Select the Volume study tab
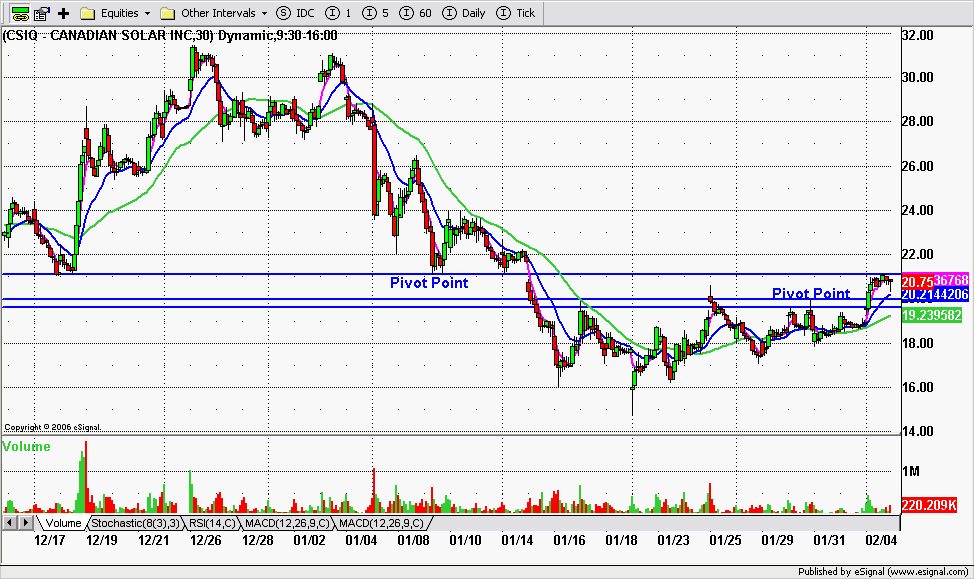Screen dimensions: 974x579 [x=63, y=523]
